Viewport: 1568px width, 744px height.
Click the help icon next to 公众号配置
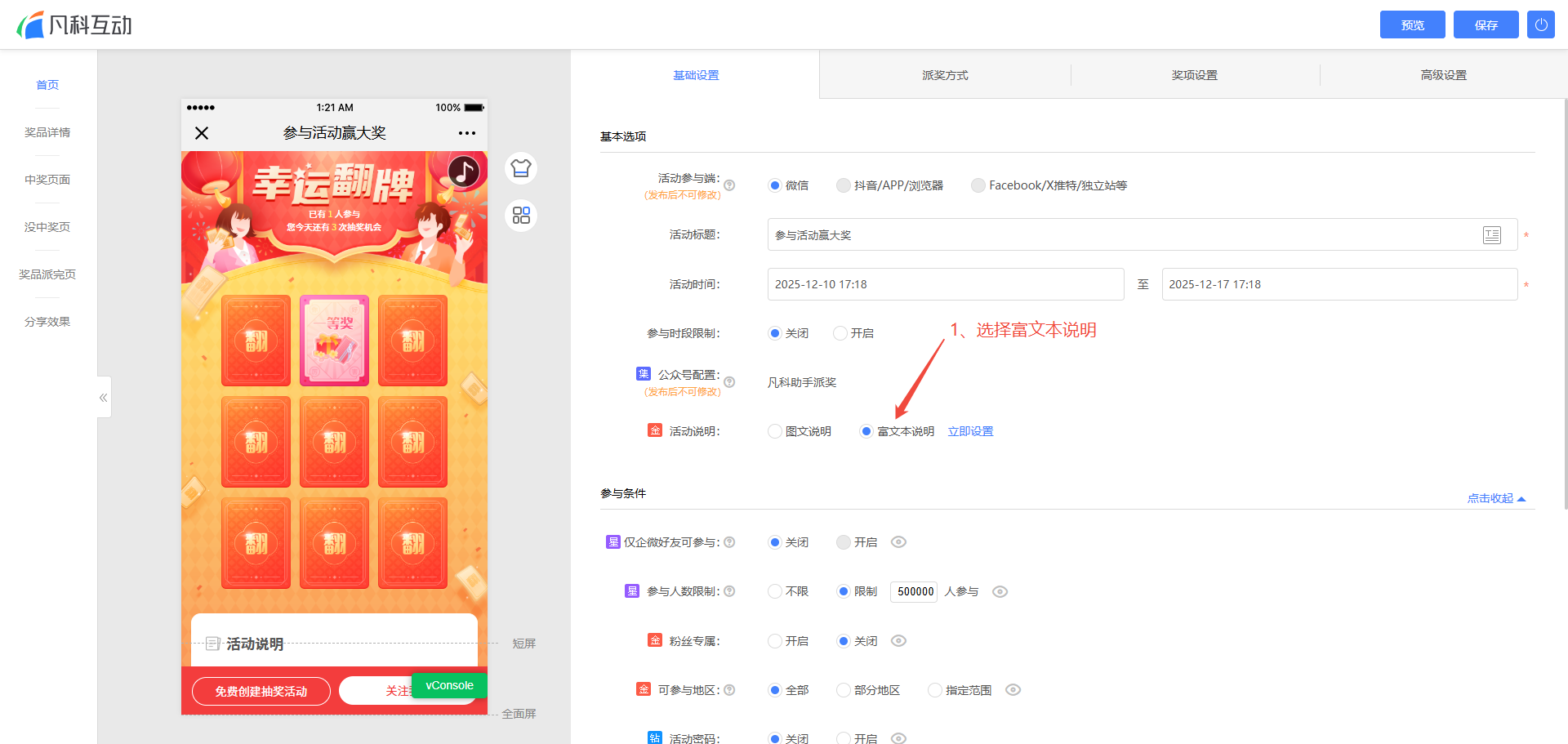[x=729, y=382]
